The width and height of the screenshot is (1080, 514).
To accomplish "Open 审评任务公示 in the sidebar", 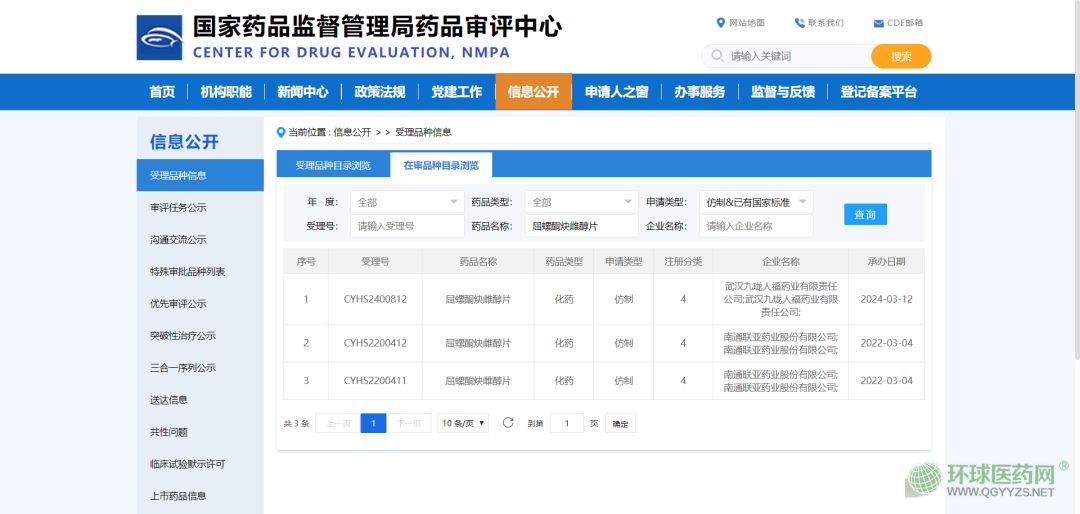I will coord(178,208).
